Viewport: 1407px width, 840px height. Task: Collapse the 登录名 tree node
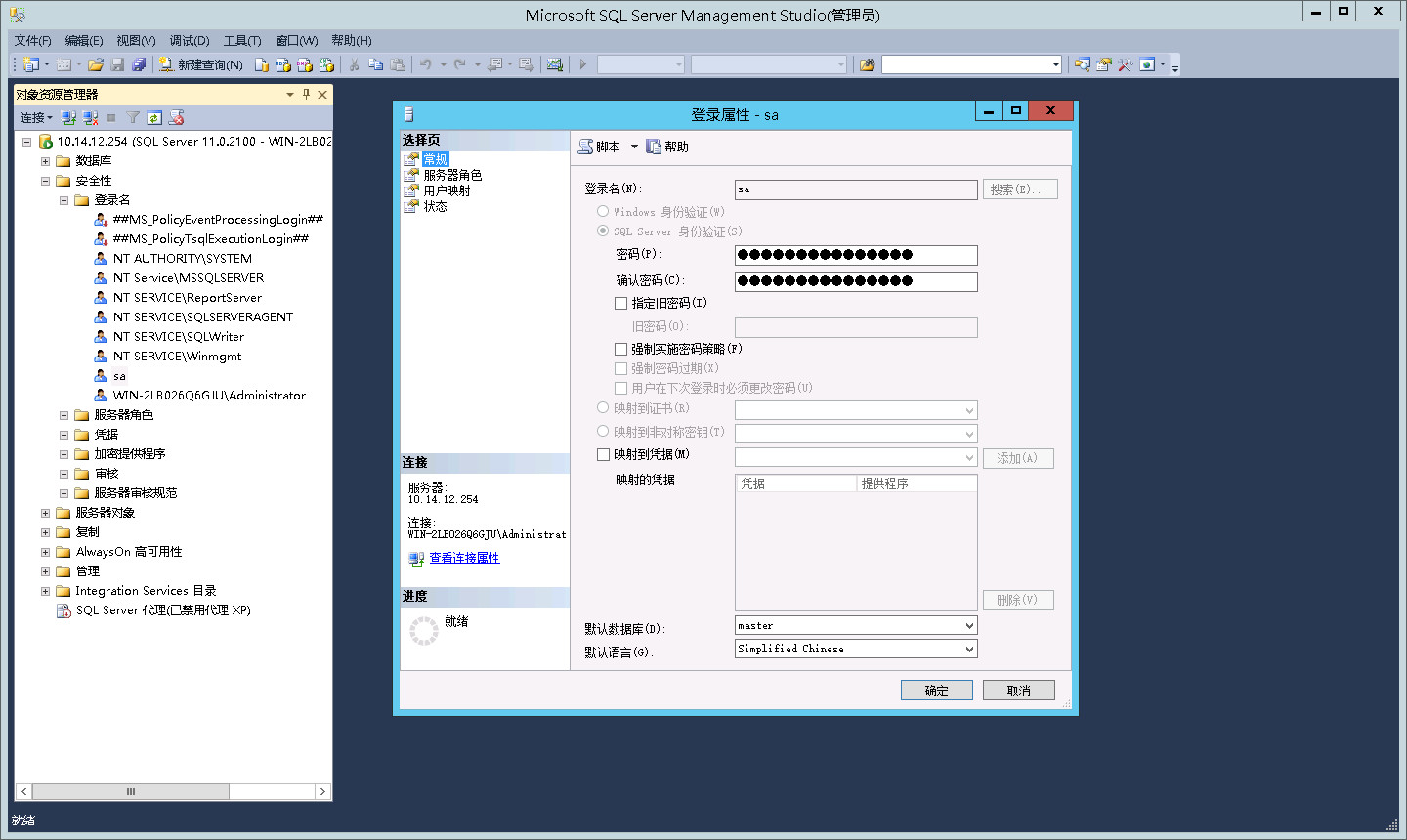[64, 200]
